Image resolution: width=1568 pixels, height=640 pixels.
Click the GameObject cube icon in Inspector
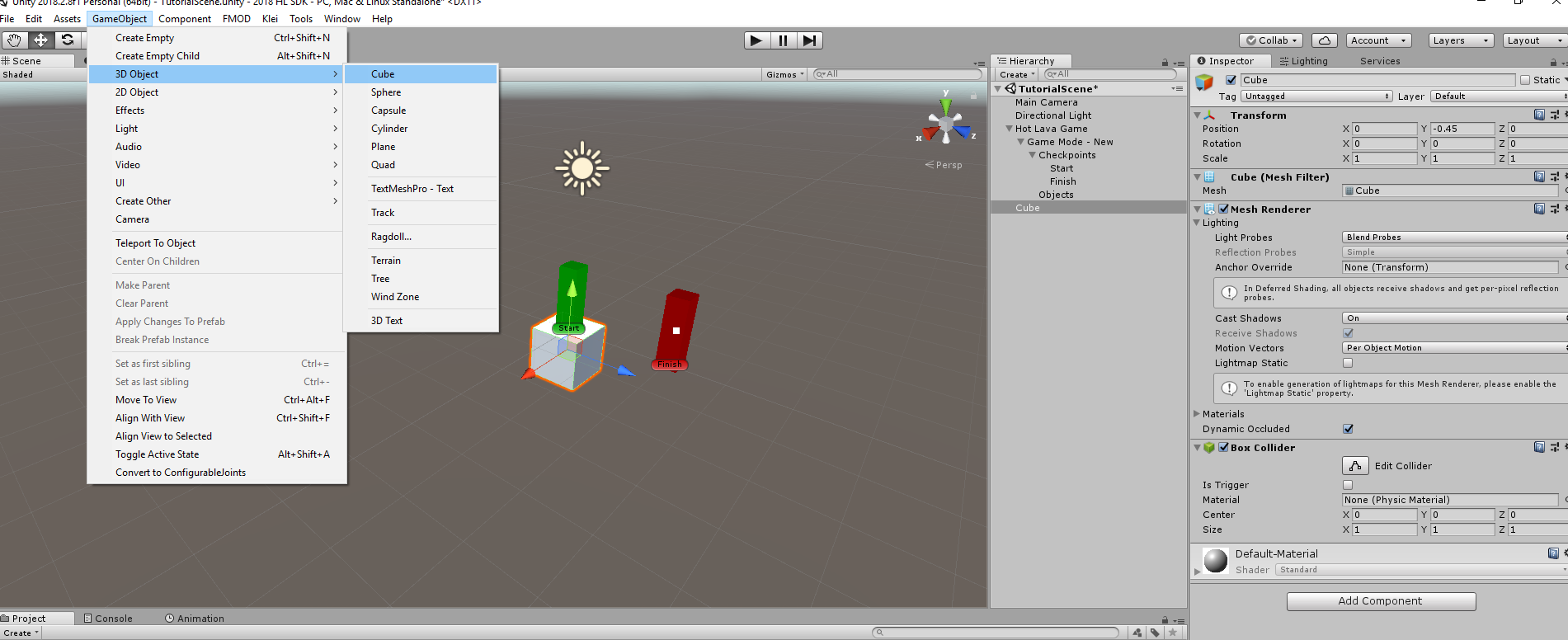(1204, 81)
